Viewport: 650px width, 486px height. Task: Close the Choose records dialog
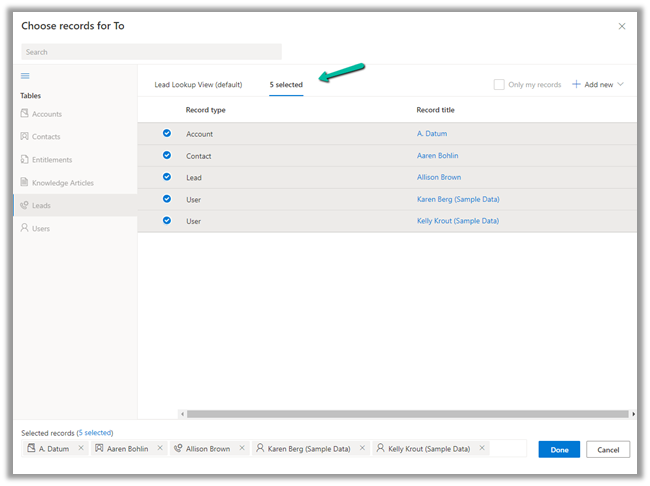click(x=621, y=26)
